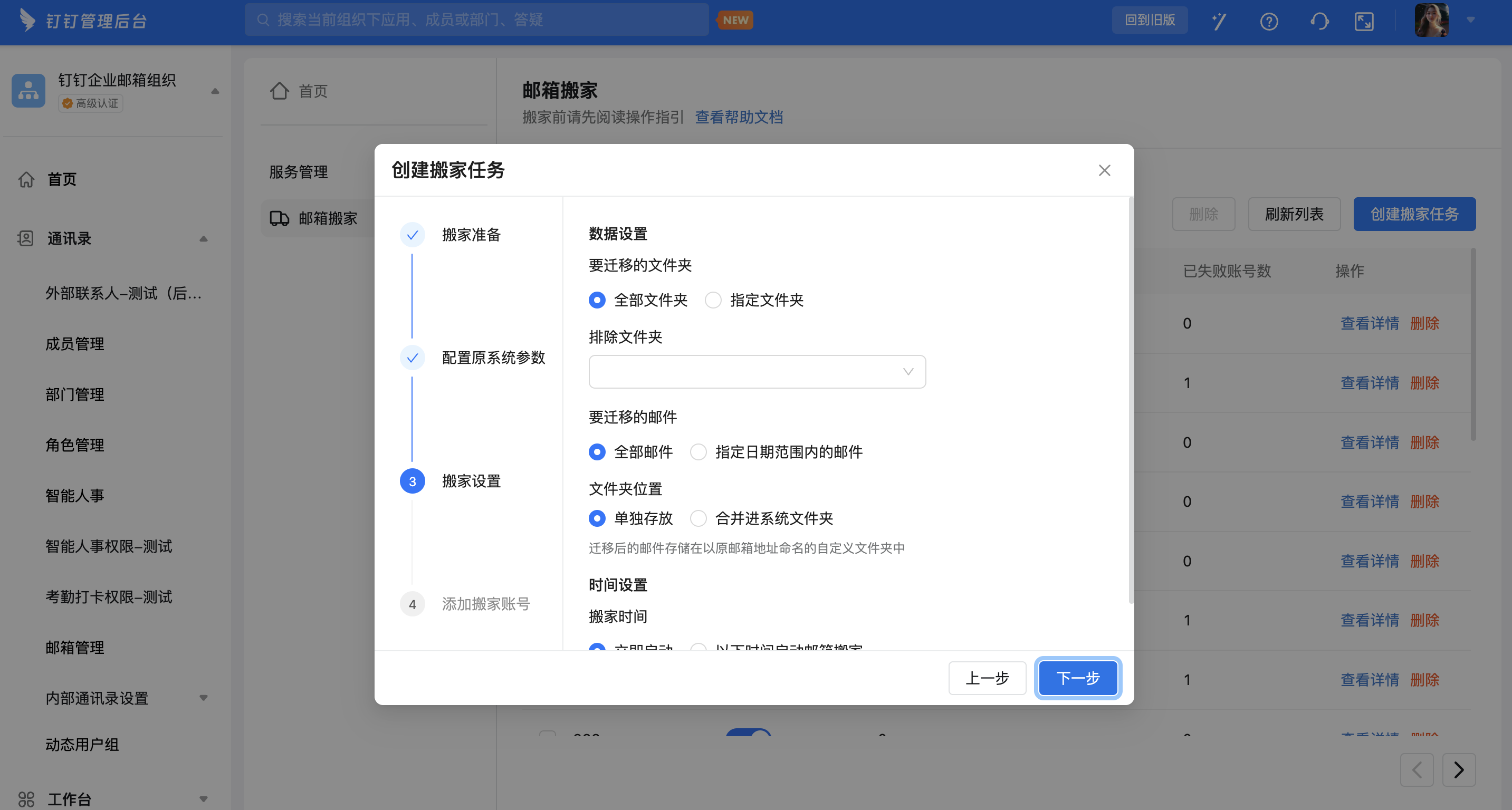This screenshot has height=810, width=1512.
Task: Go to the previous page arrow
Action: (1417, 769)
